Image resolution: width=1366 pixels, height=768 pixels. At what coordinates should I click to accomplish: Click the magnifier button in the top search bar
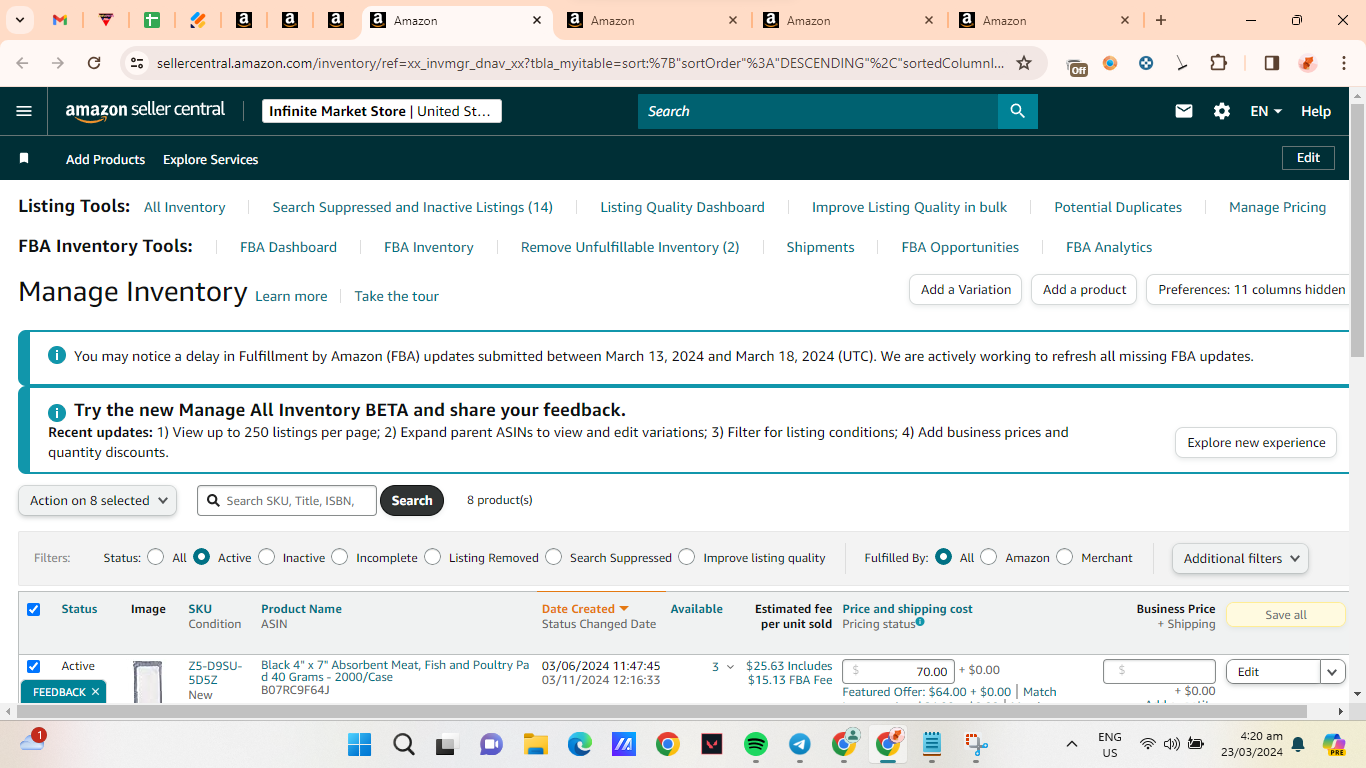point(1018,111)
